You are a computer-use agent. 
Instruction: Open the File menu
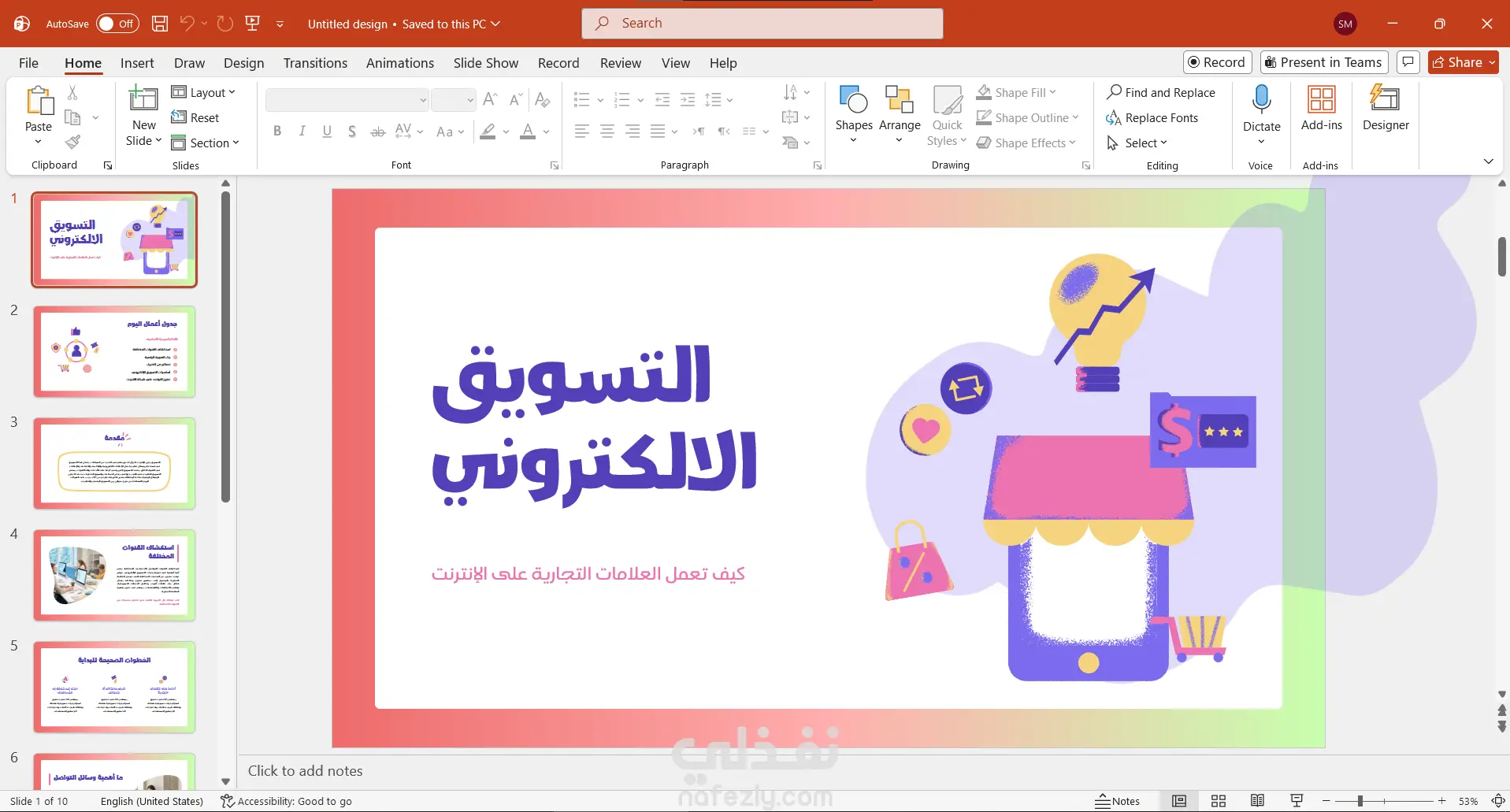[28, 63]
